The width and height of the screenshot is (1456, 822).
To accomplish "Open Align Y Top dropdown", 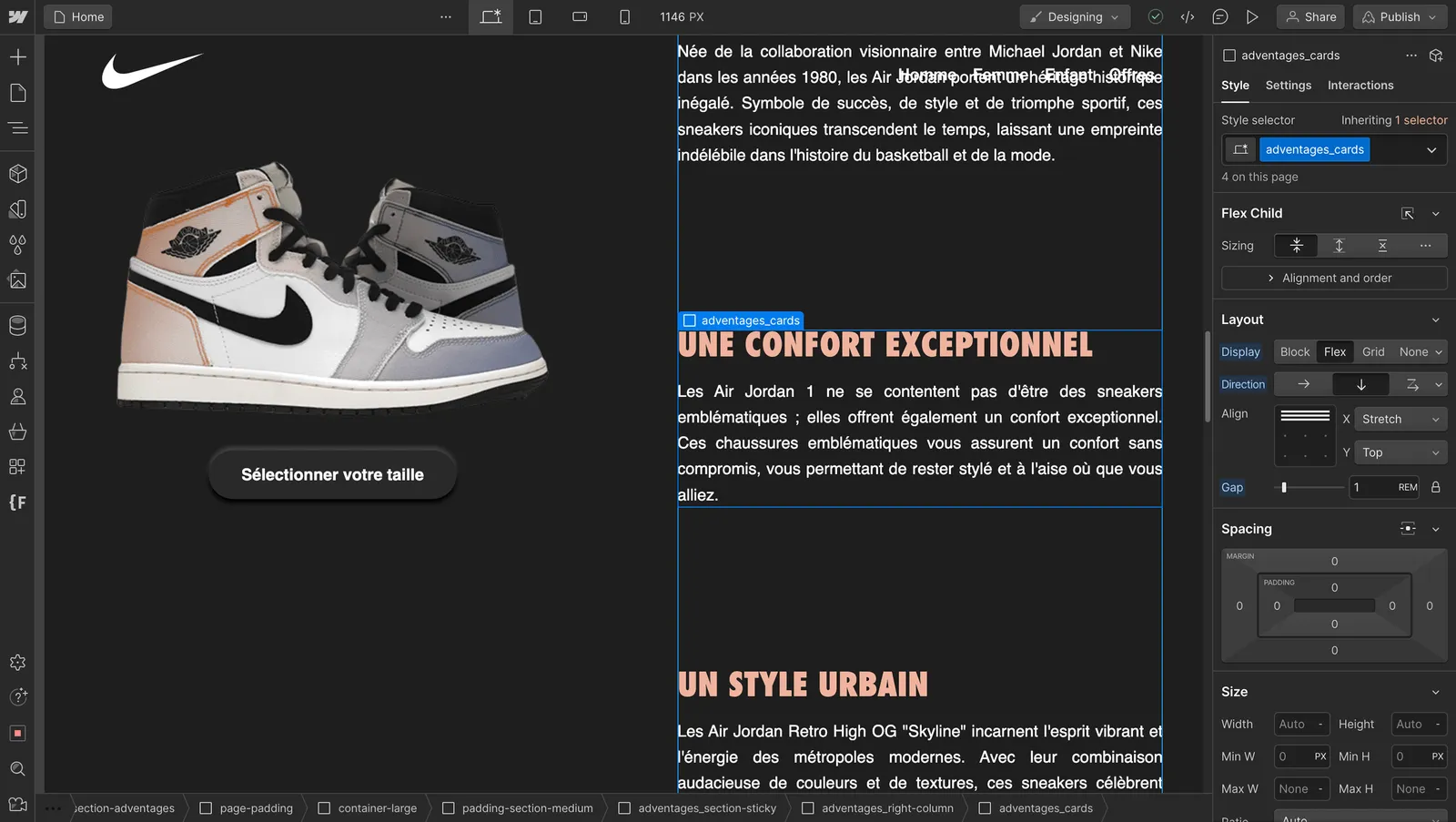I will click(1400, 452).
